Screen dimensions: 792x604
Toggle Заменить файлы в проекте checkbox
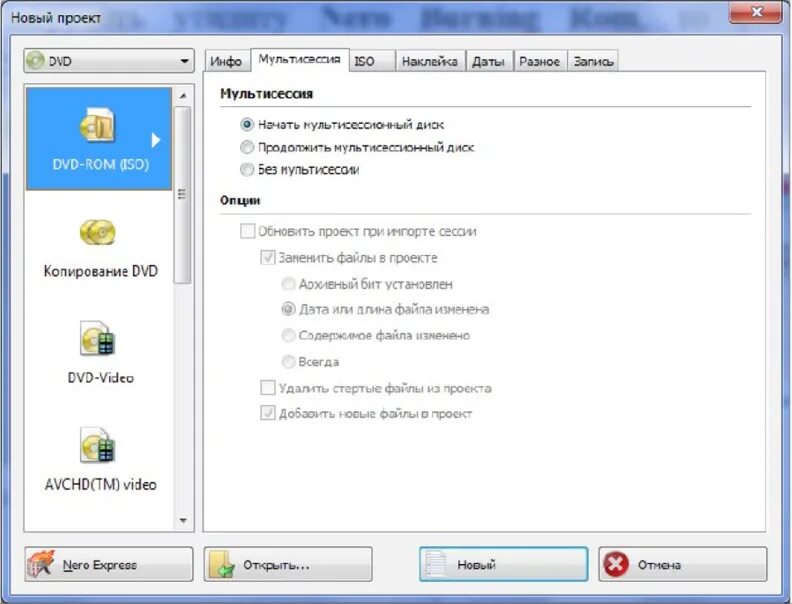click(x=268, y=258)
